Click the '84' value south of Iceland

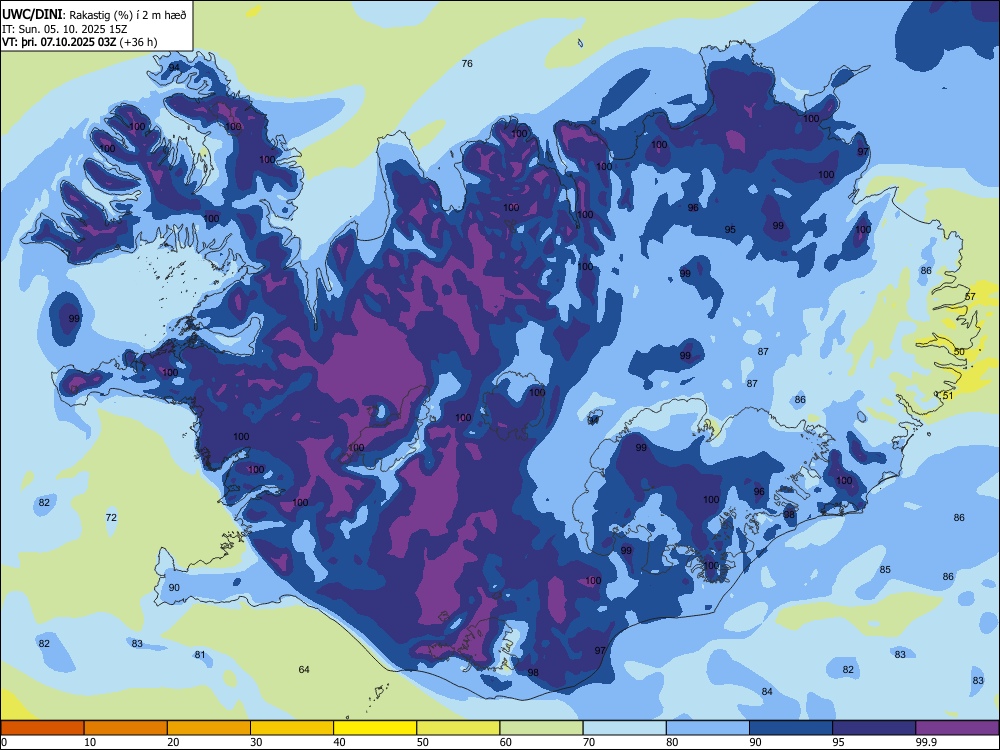pyautogui.click(x=767, y=691)
